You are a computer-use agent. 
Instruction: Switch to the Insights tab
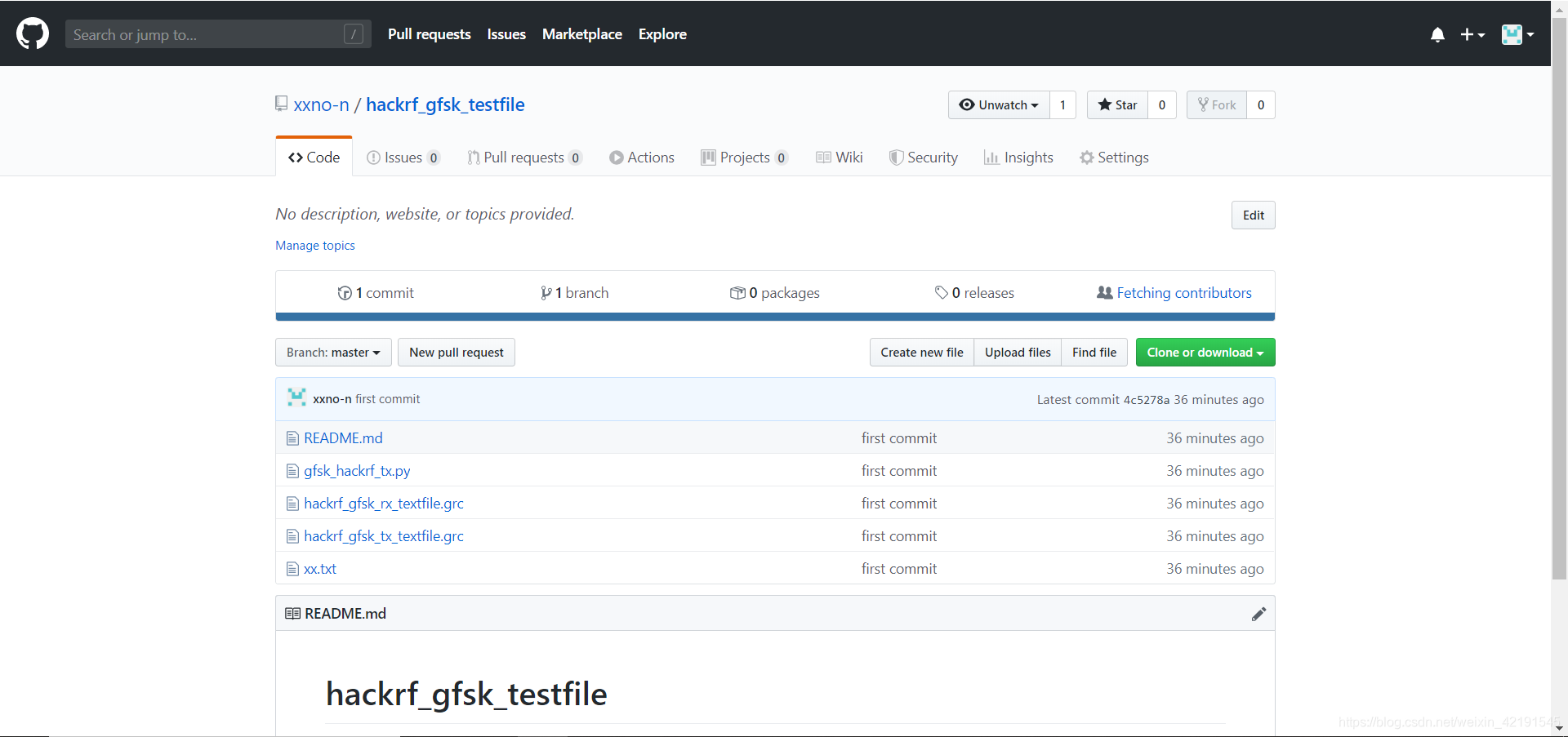point(1018,158)
